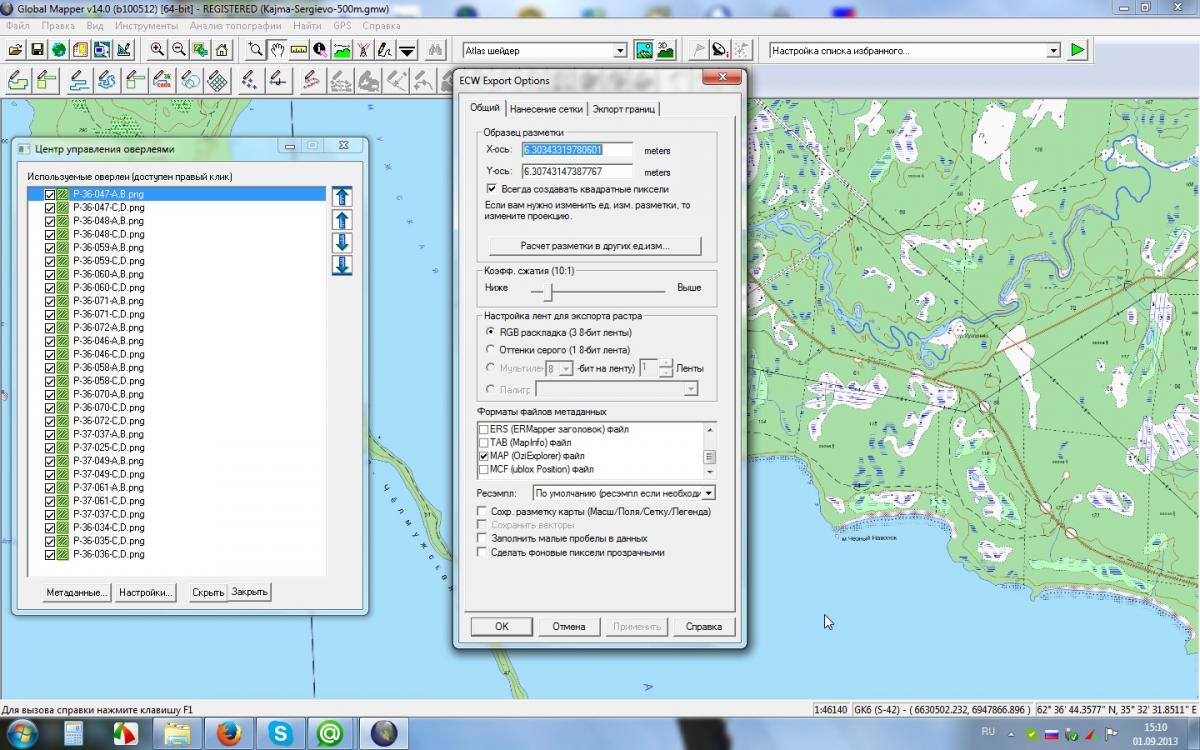Move selected overlay down one step
Screen dimensions: 1200x750
tap(342, 243)
